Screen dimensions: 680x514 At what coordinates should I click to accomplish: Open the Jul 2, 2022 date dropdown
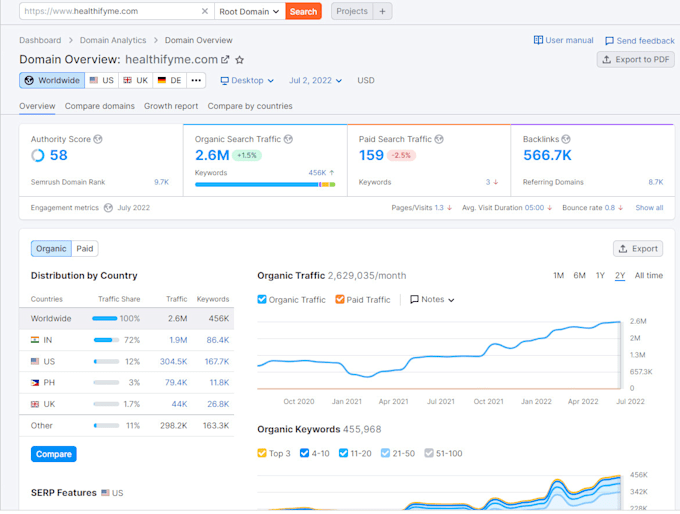click(315, 81)
